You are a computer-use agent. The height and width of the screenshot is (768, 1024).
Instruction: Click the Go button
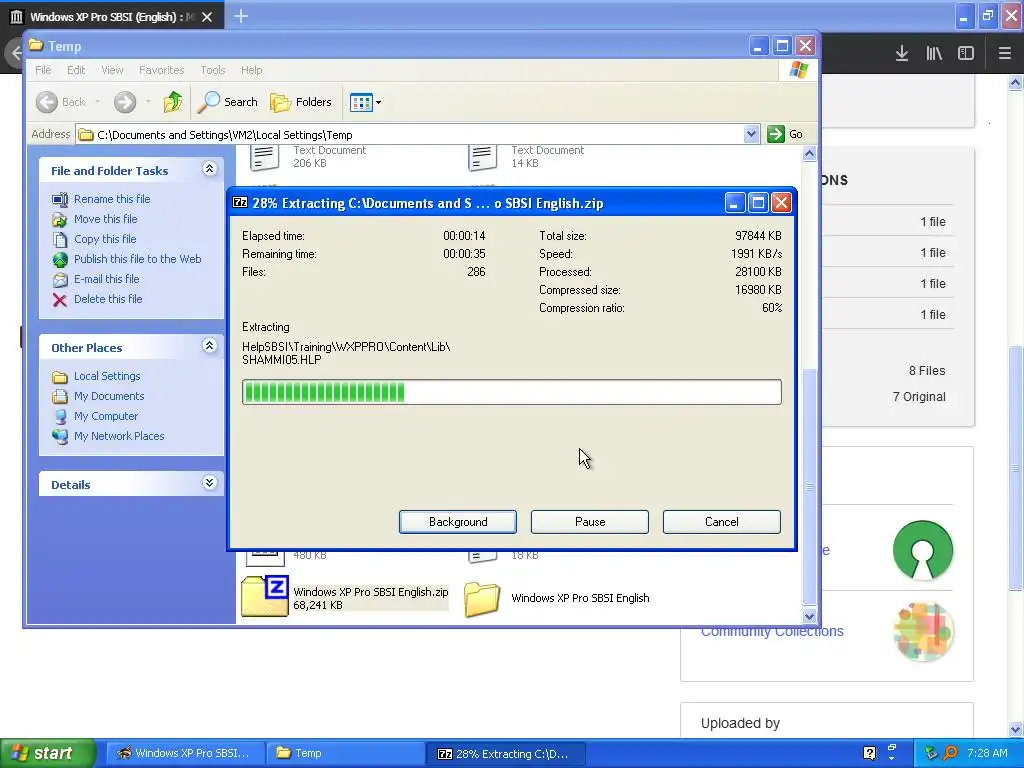[x=786, y=134]
